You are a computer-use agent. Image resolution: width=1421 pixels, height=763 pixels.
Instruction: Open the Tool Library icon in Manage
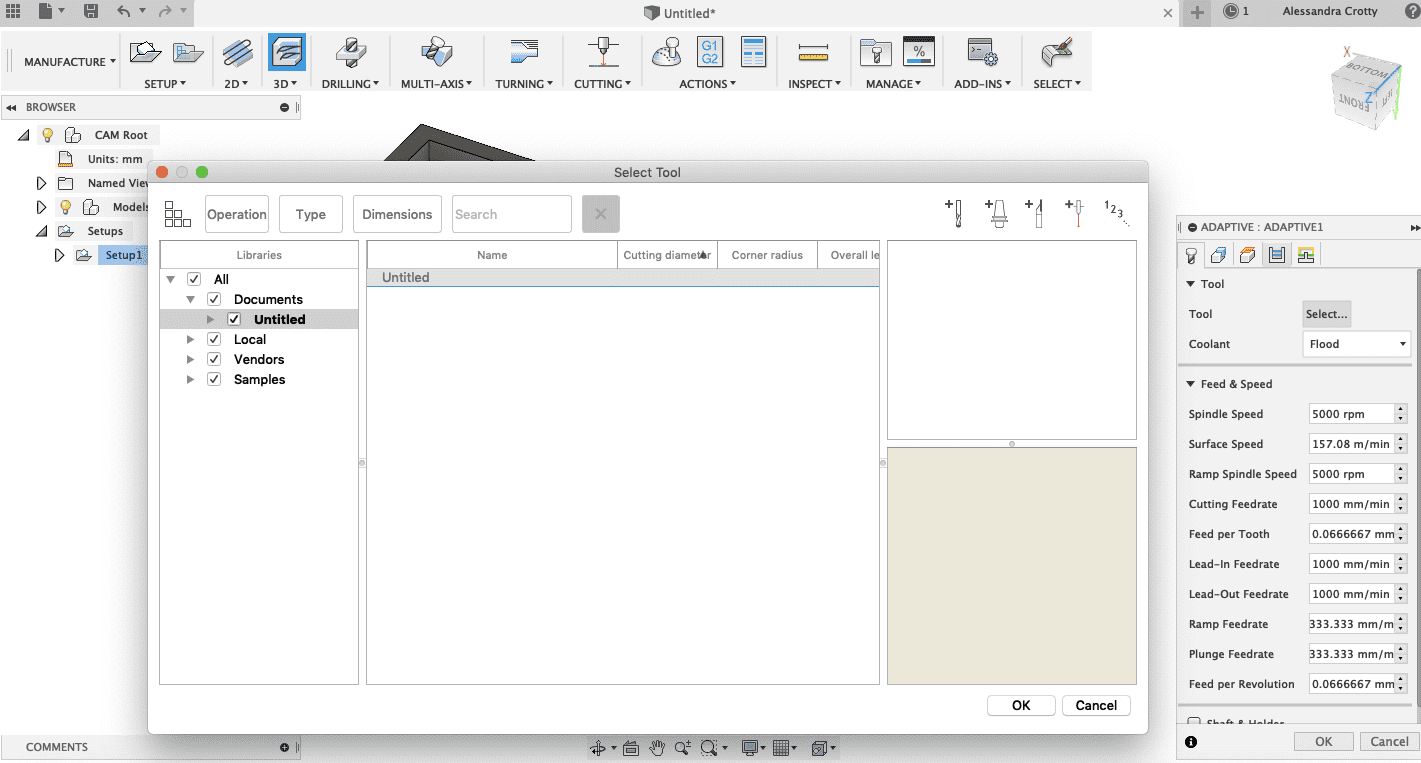pyautogui.click(x=875, y=52)
